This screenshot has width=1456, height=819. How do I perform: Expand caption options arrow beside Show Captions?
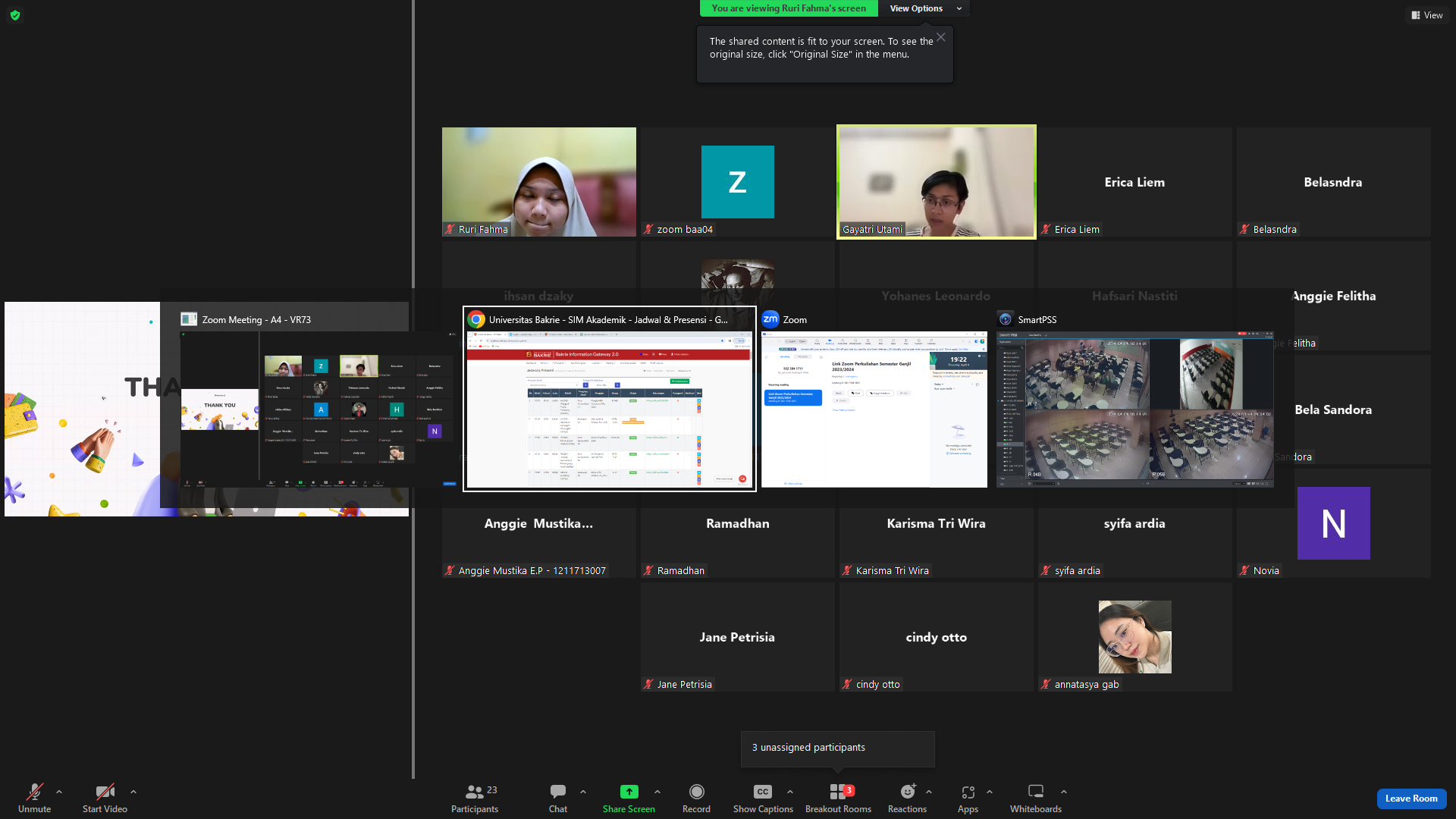(x=790, y=792)
